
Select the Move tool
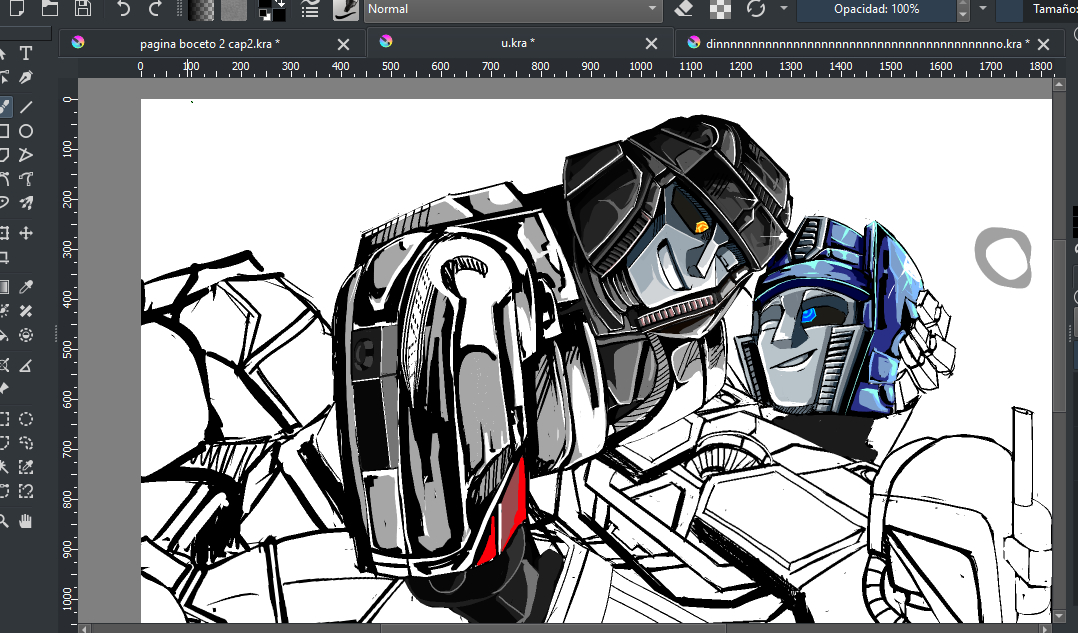[x=26, y=233]
